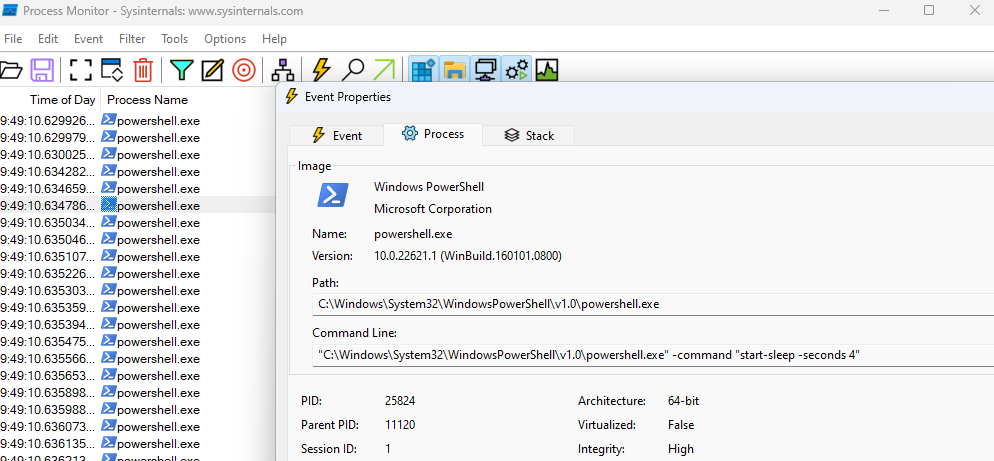The image size is (994, 461).
Task: Open the Filter menu
Action: click(132, 39)
